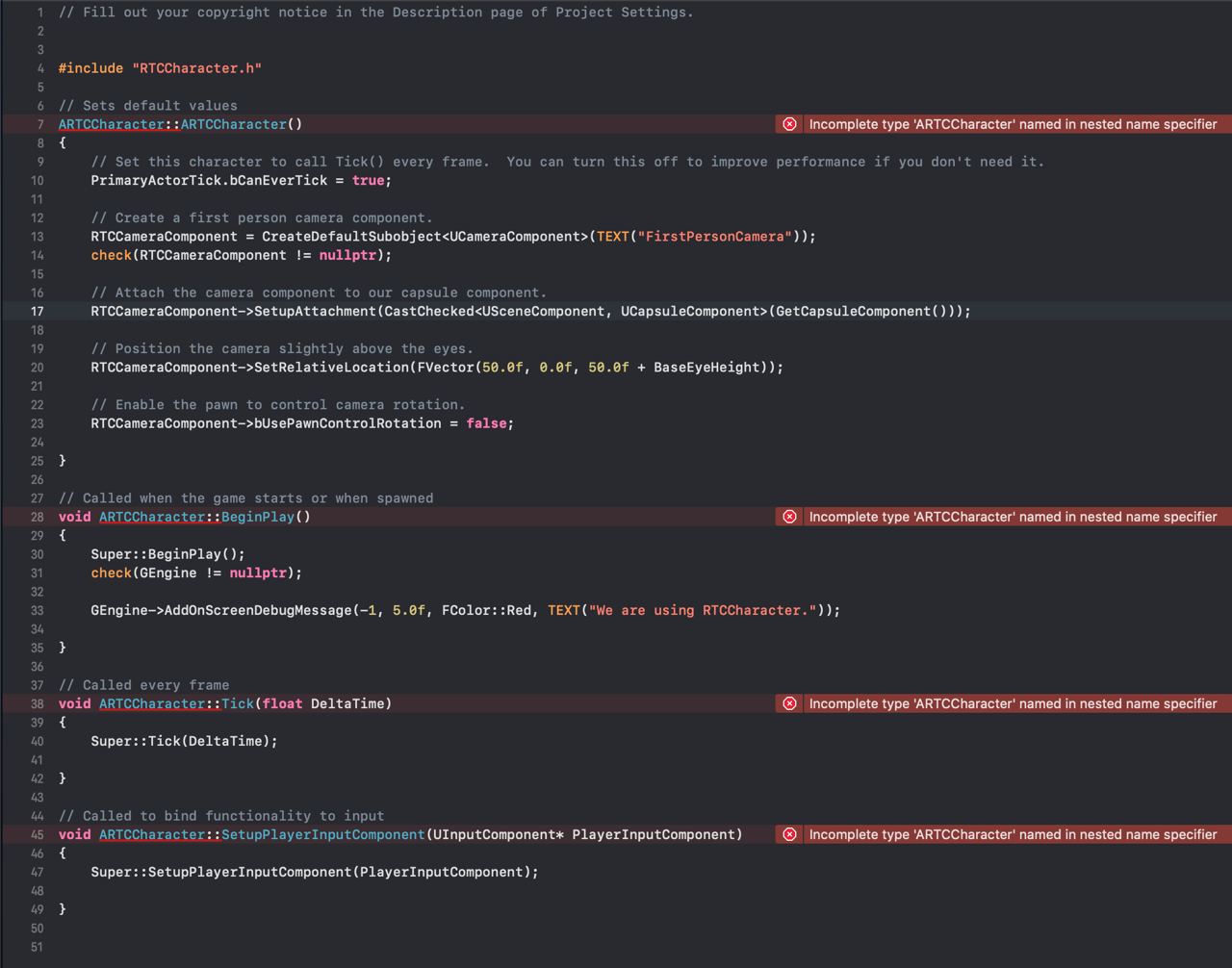The image size is (1232, 968).
Task: Open the incomplete type error message on line 38
Action: point(1013,703)
